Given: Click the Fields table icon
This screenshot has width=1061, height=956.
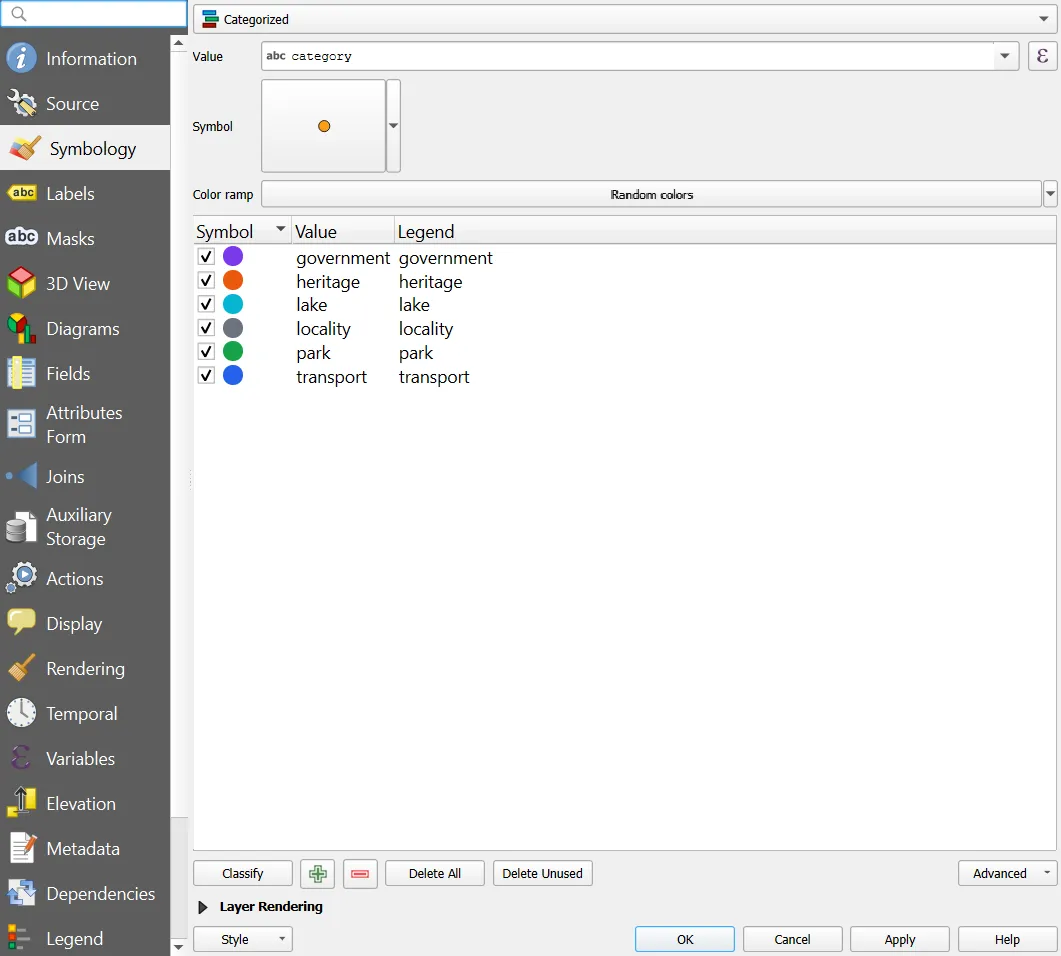Looking at the screenshot, I should (21, 373).
